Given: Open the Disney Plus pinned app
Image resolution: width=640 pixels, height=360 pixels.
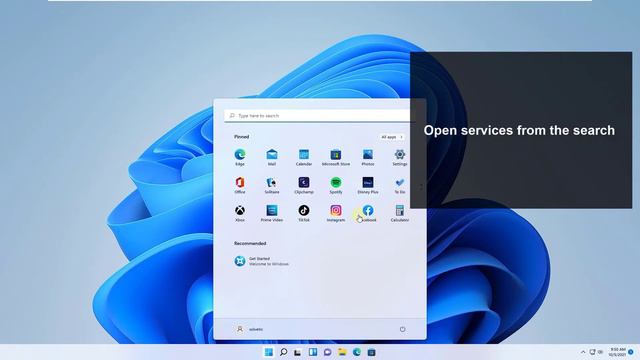Looking at the screenshot, I should click(368, 185).
